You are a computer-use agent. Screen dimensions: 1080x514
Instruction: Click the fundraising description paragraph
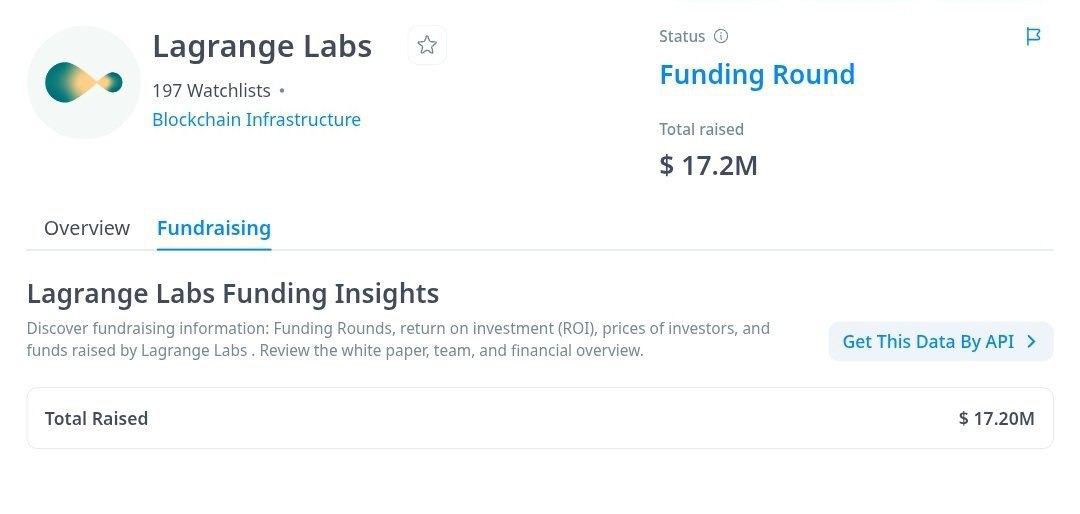pyautogui.click(x=398, y=340)
